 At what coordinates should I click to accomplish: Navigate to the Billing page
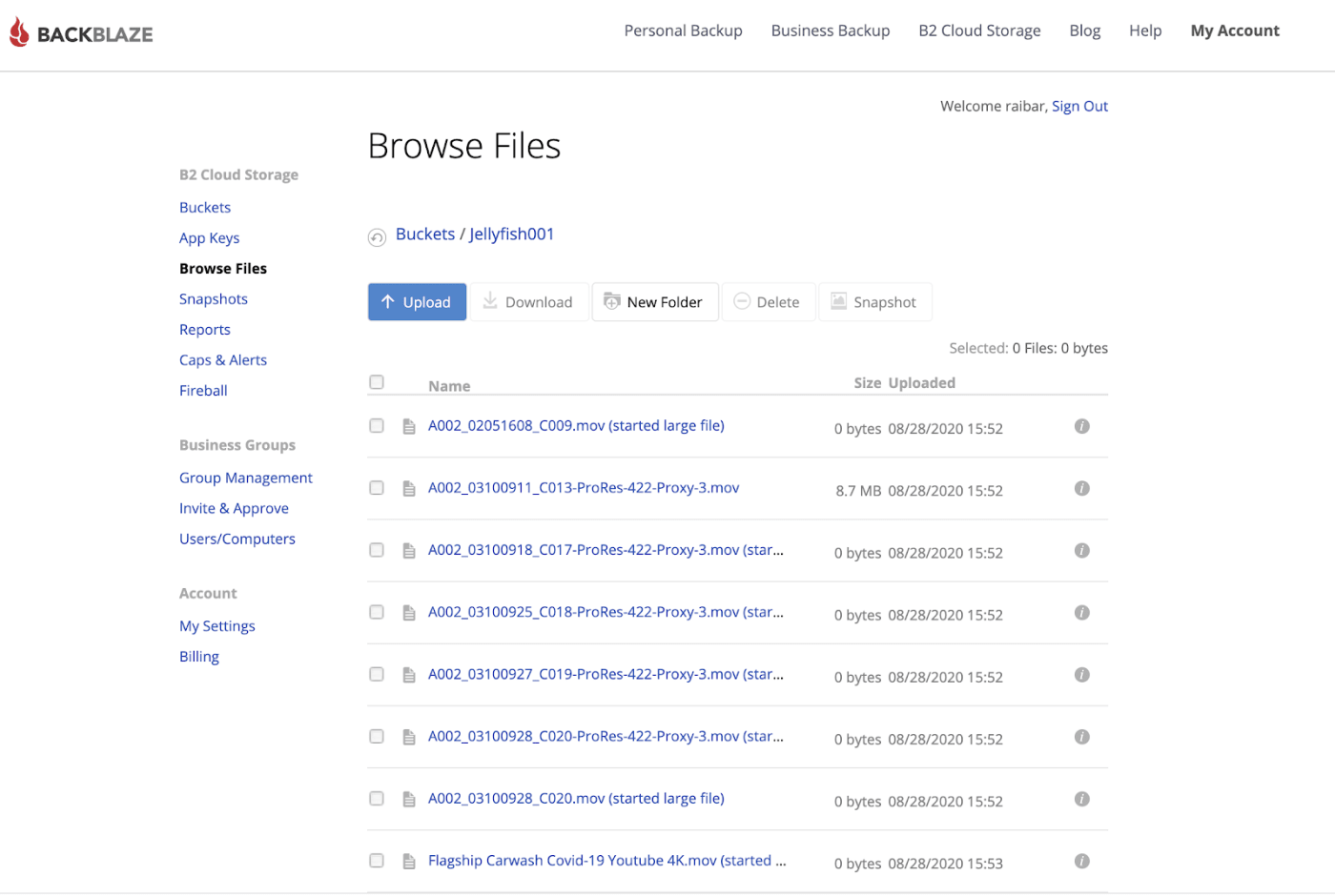[x=198, y=656]
